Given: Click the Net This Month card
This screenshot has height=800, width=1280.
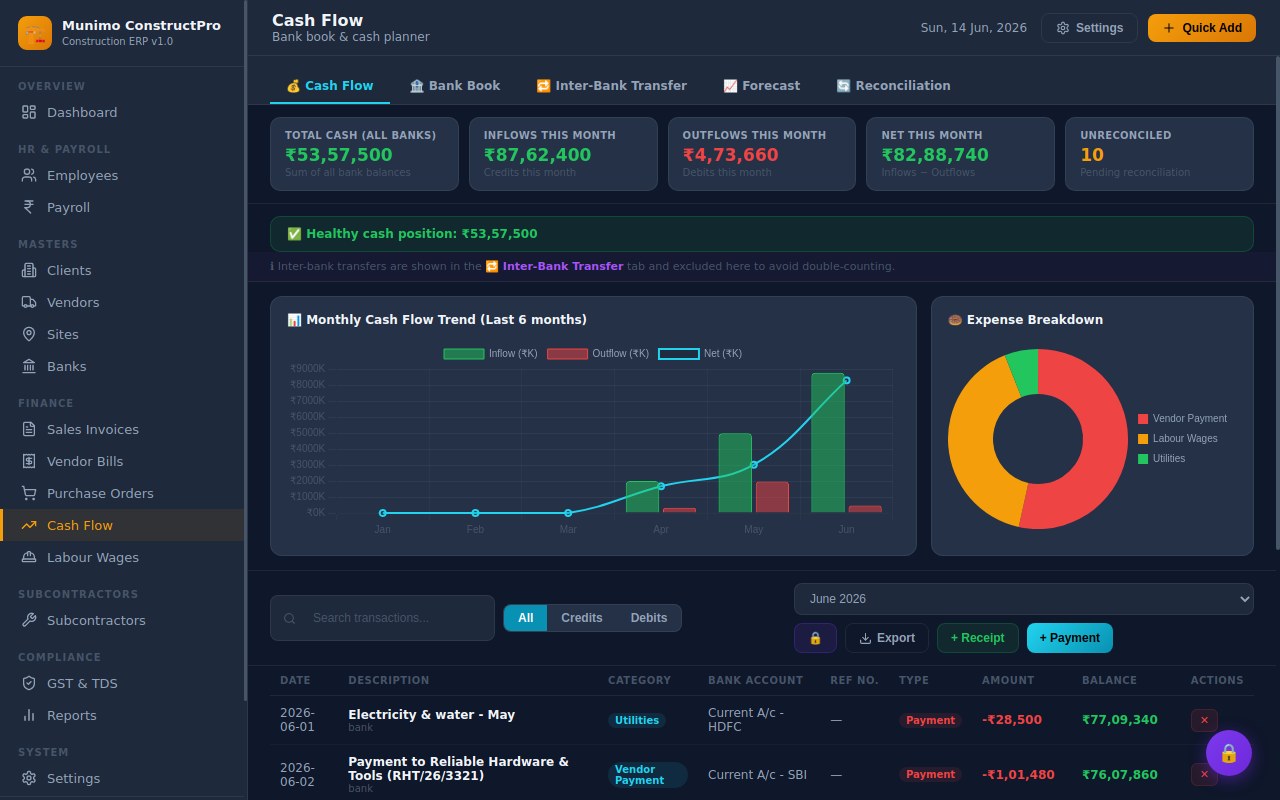Looking at the screenshot, I should [960, 154].
